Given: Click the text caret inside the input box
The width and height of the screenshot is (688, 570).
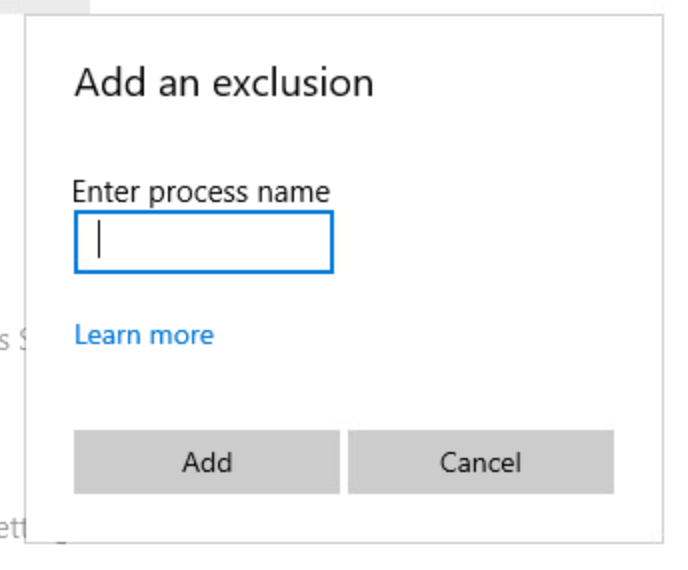Looking at the screenshot, I should coord(99,241).
